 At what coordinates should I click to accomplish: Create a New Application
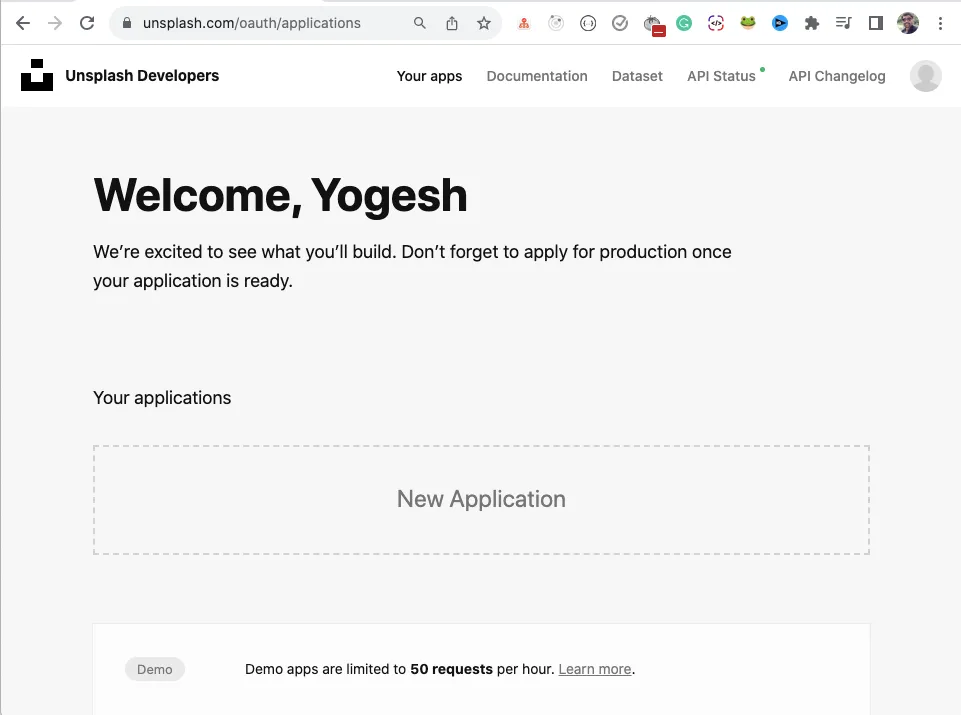pyautogui.click(x=481, y=499)
